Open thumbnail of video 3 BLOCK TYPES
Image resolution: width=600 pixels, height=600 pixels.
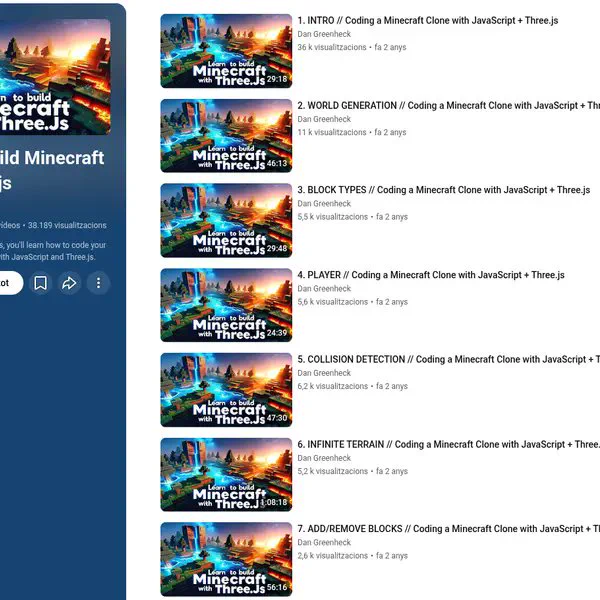pyautogui.click(x=226, y=220)
